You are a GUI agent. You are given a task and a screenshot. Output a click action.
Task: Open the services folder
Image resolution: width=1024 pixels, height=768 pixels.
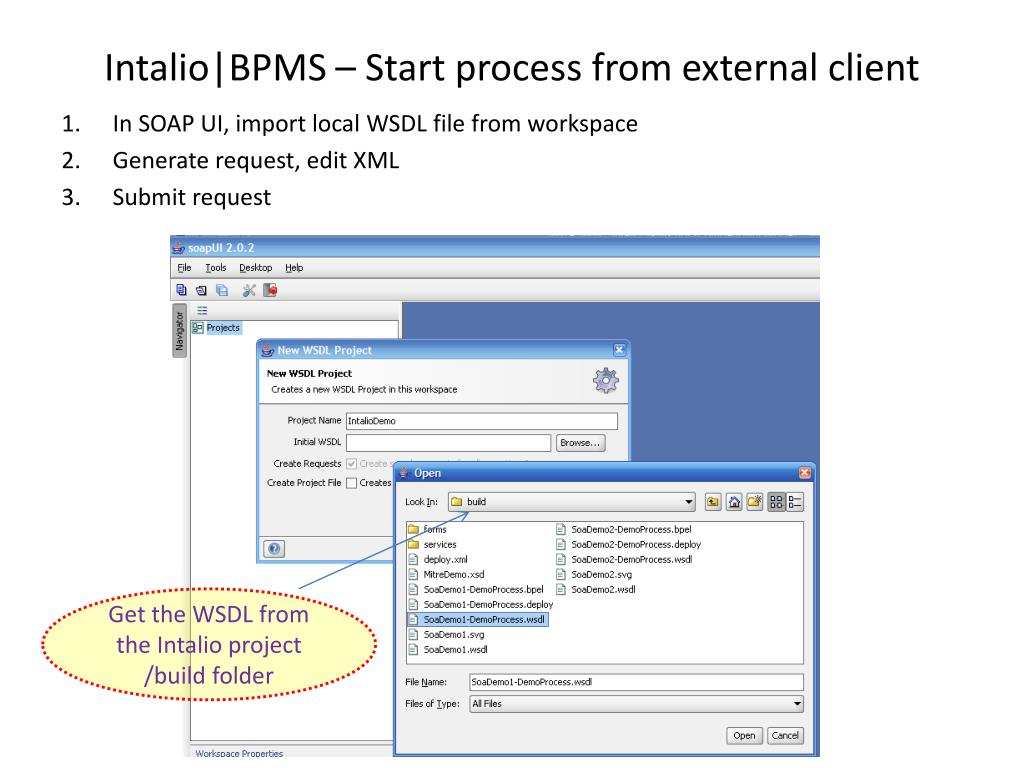[x=432, y=544]
